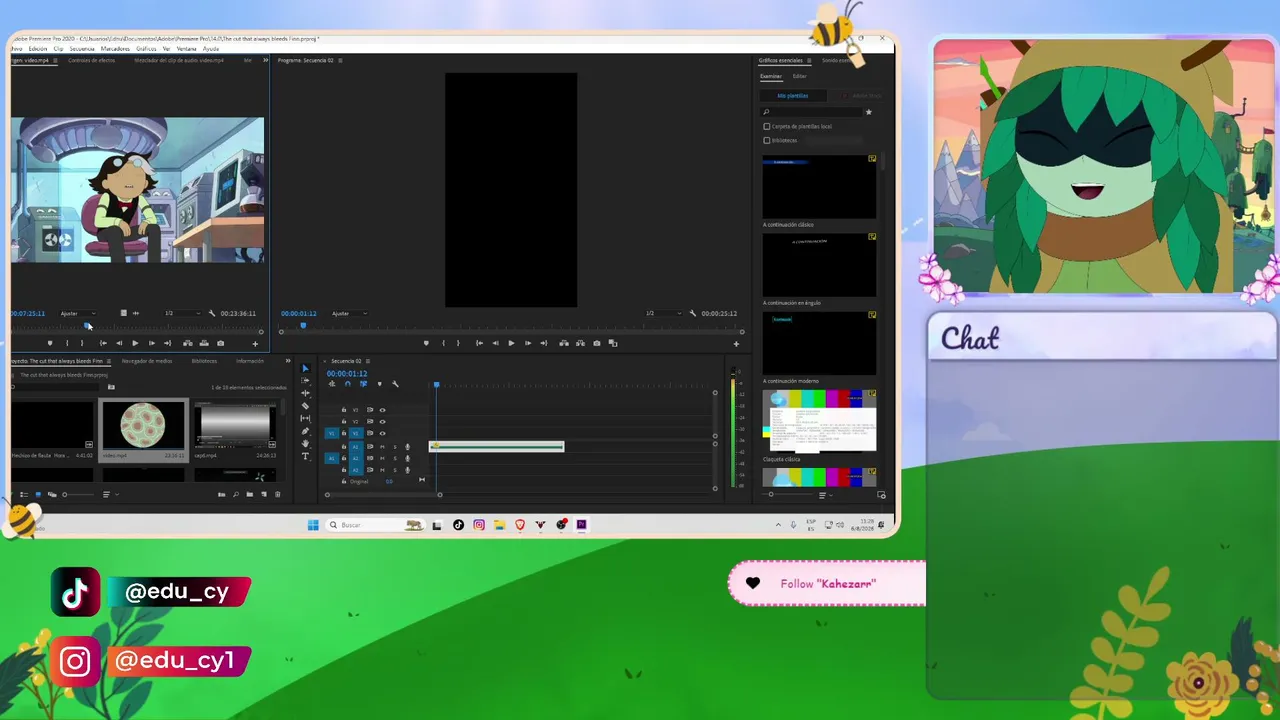The width and height of the screenshot is (1280, 720).
Task: Enable voice-over record on first audio track
Action: coord(407,446)
